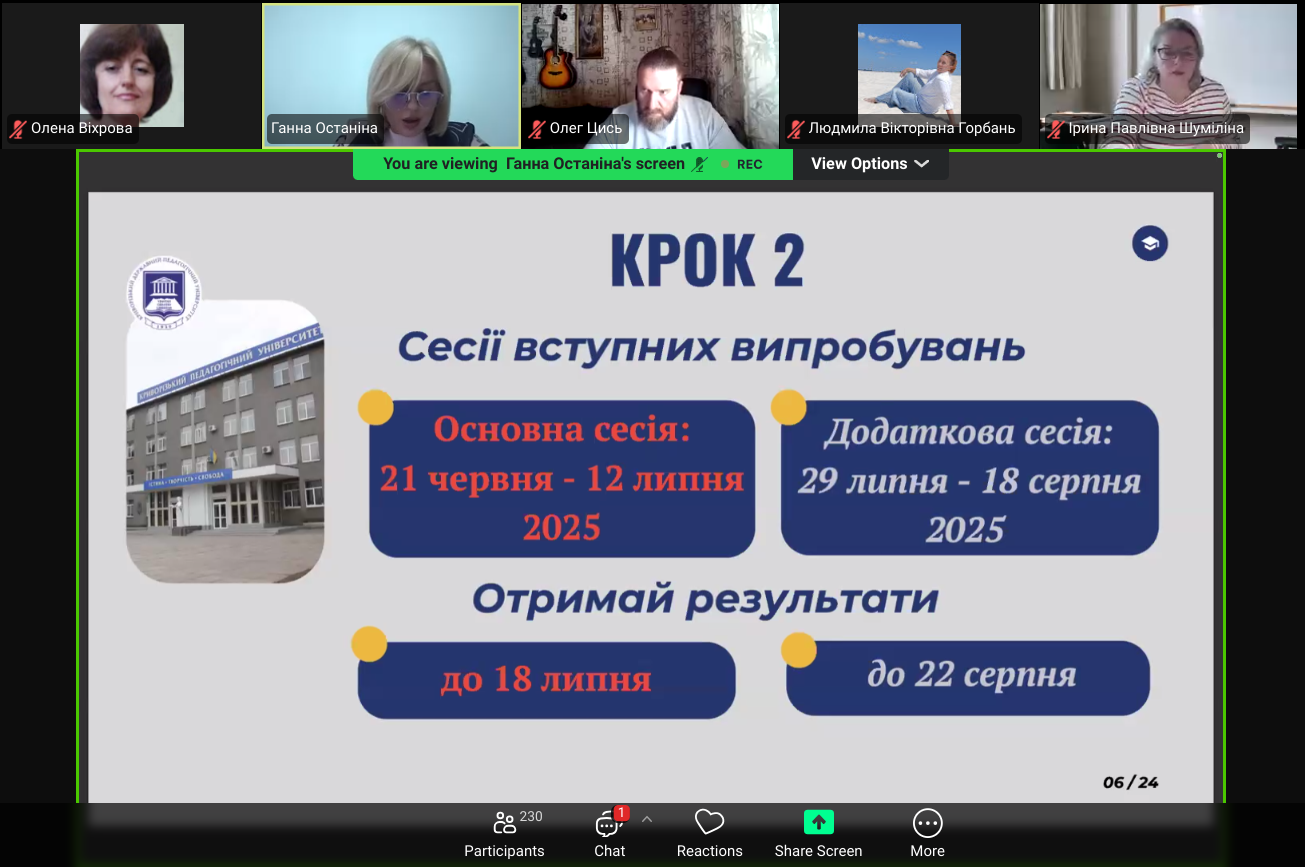Expand the chevron arrow next to Chat

647,819
